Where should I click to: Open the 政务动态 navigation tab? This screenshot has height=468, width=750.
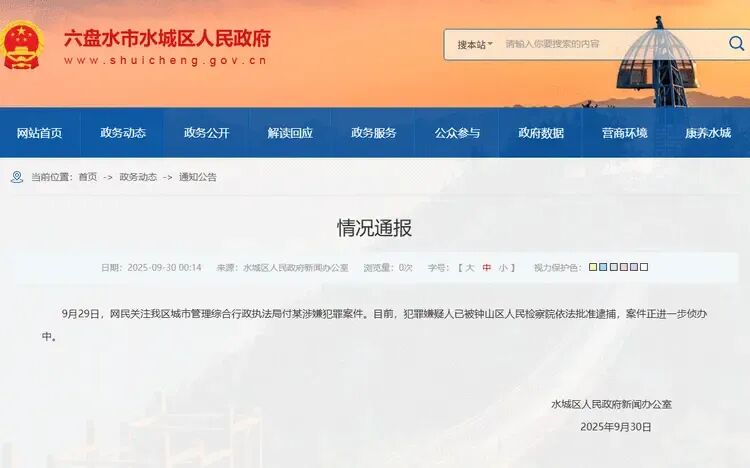tap(123, 133)
